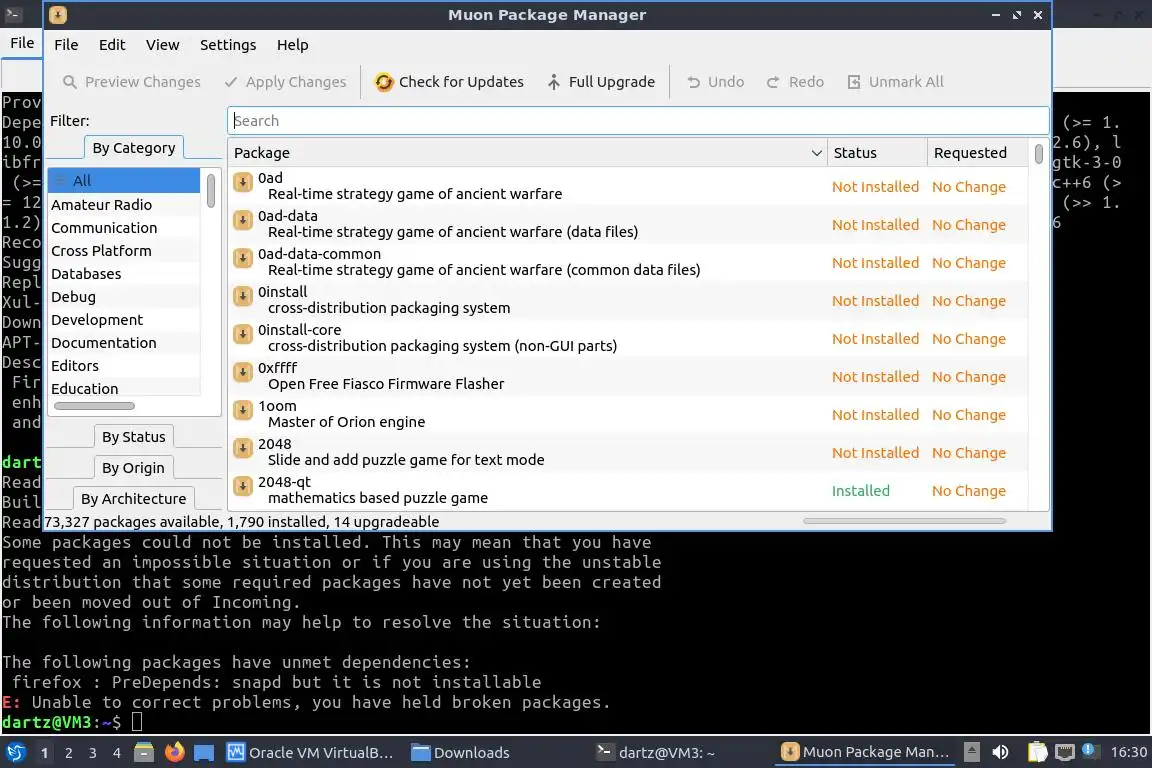Expand the By Architecture filter section
This screenshot has height=768, width=1152.
(x=134, y=498)
